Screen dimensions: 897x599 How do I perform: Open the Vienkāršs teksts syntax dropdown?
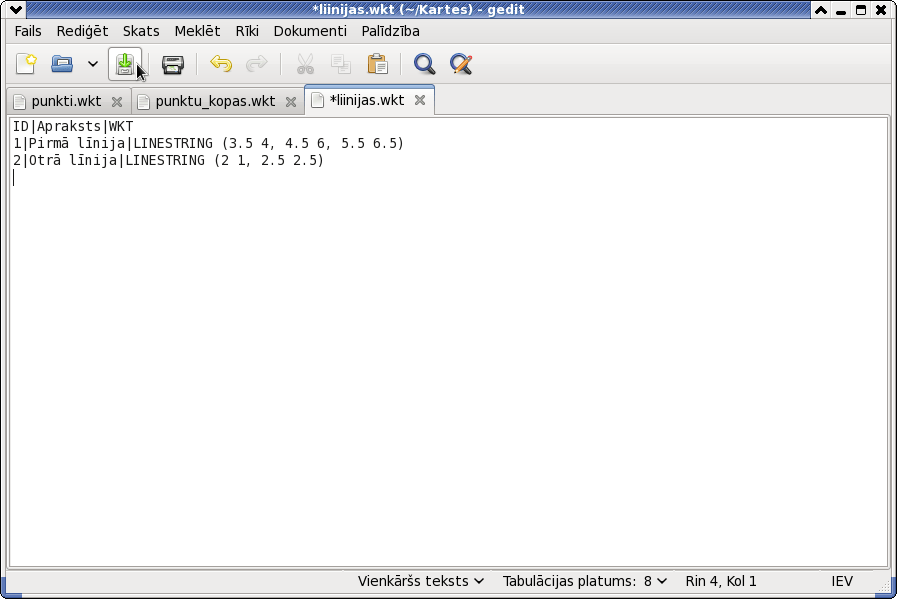click(x=421, y=581)
